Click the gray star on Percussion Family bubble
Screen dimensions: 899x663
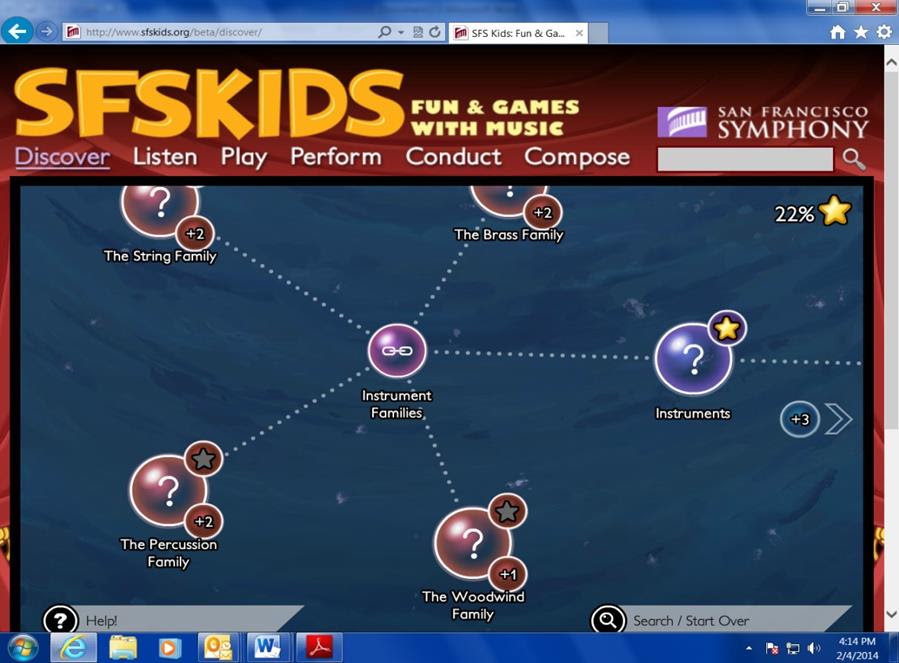204,458
